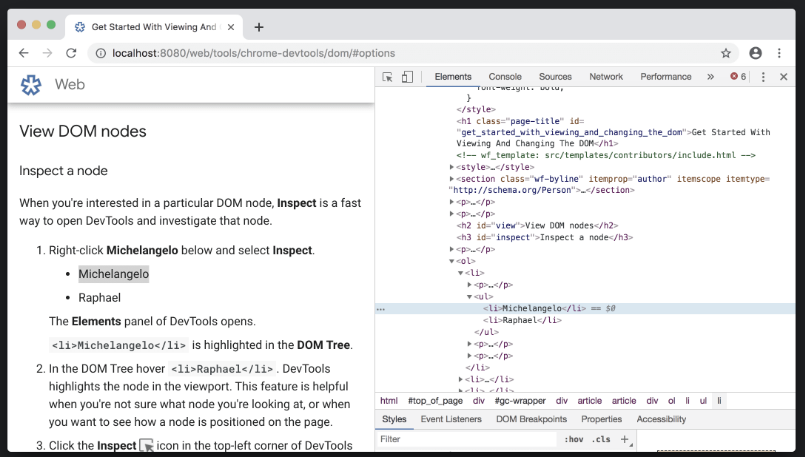
Task: Click the browser forward arrow
Action: (x=47, y=53)
